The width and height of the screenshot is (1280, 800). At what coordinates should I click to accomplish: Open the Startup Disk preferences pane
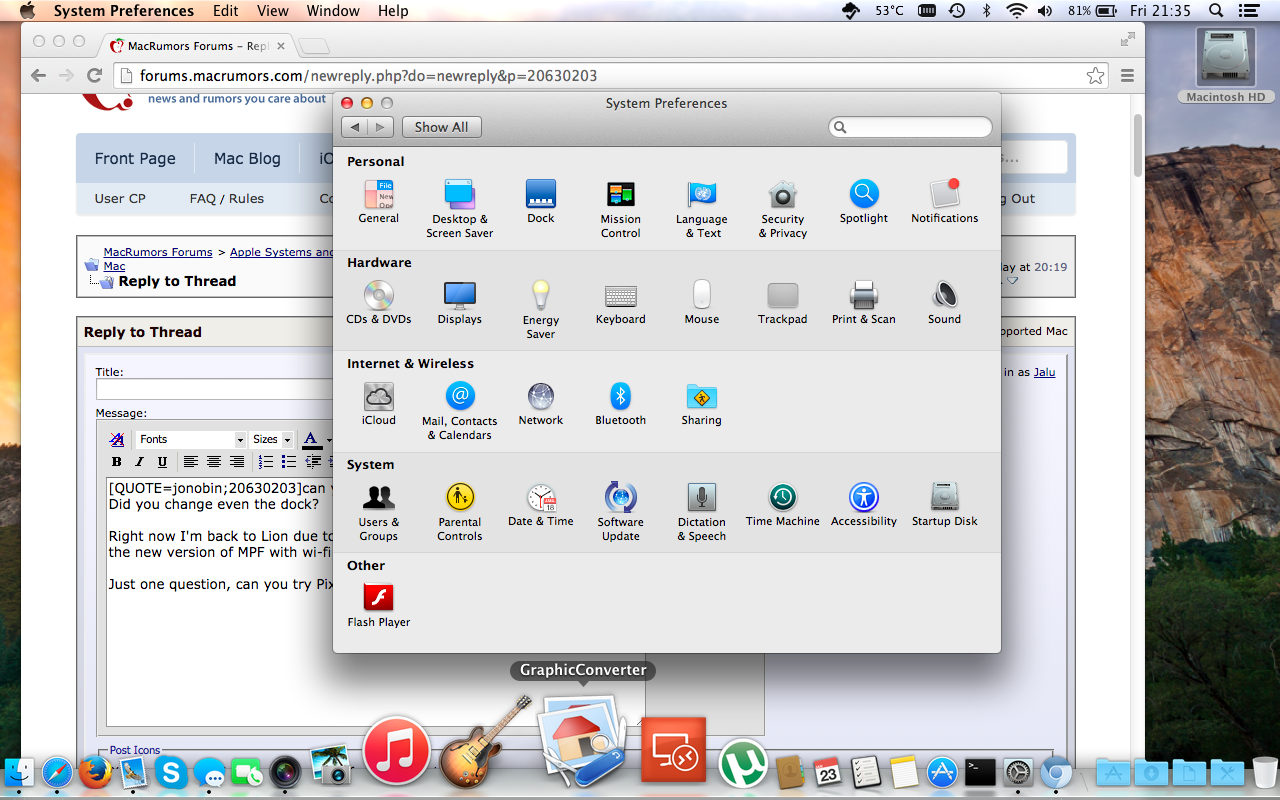944,505
